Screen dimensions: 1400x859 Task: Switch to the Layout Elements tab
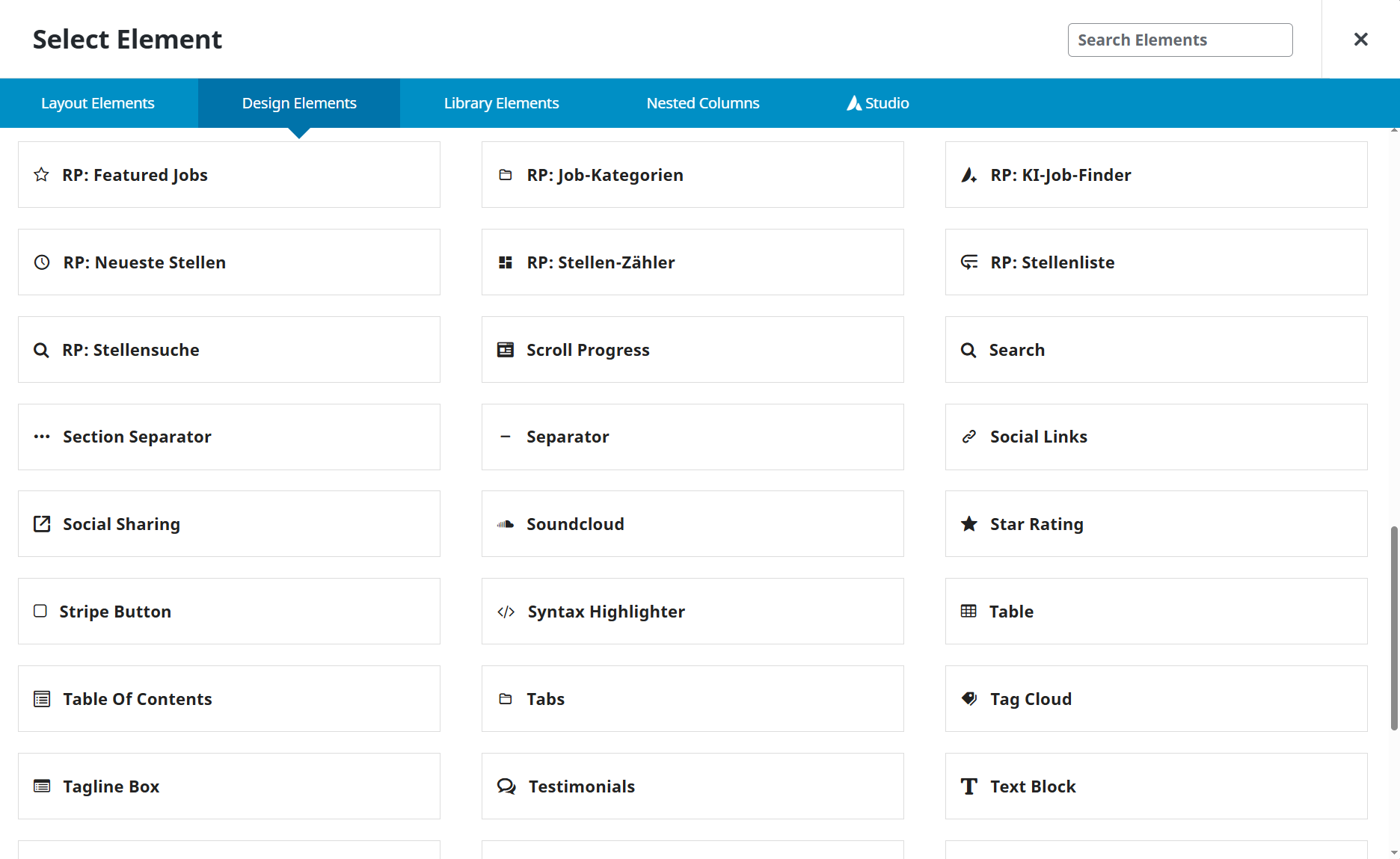point(97,103)
